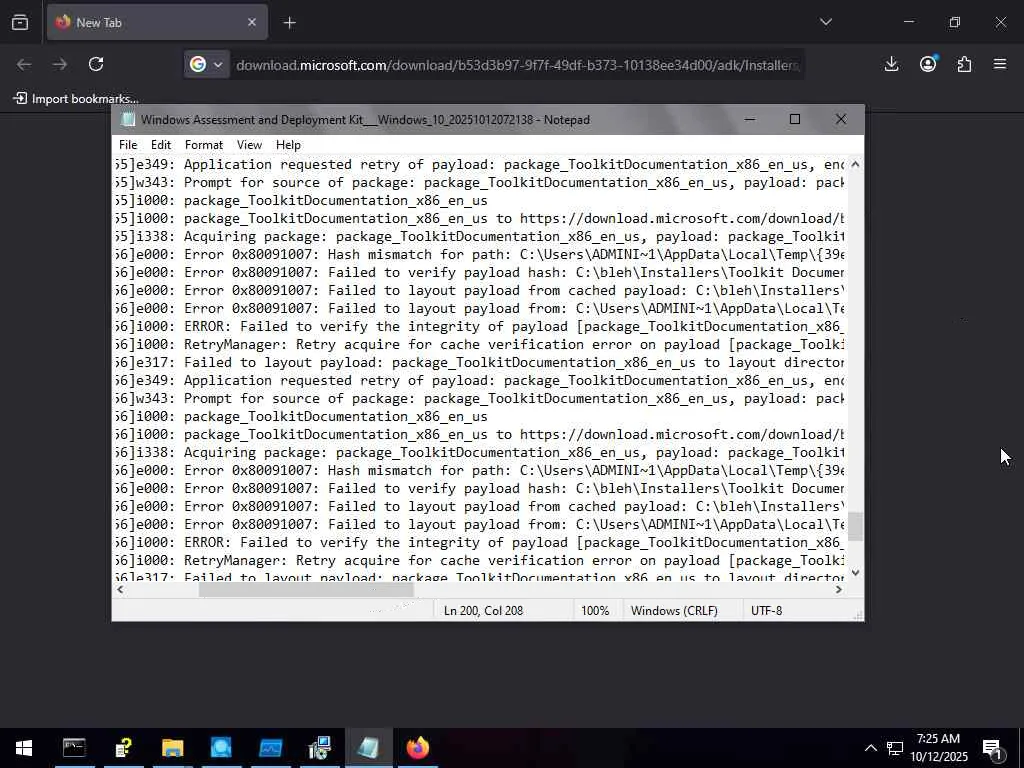
Task: Close the New Tab tab
Action: point(251,22)
